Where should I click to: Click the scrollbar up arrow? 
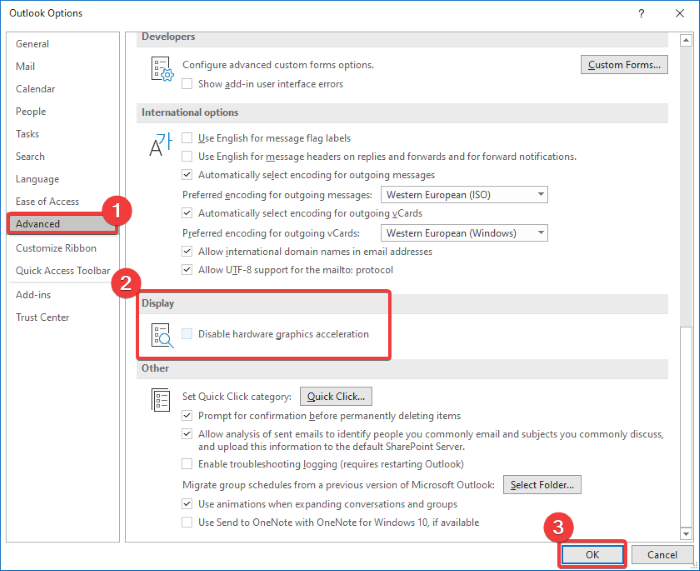tap(686, 41)
